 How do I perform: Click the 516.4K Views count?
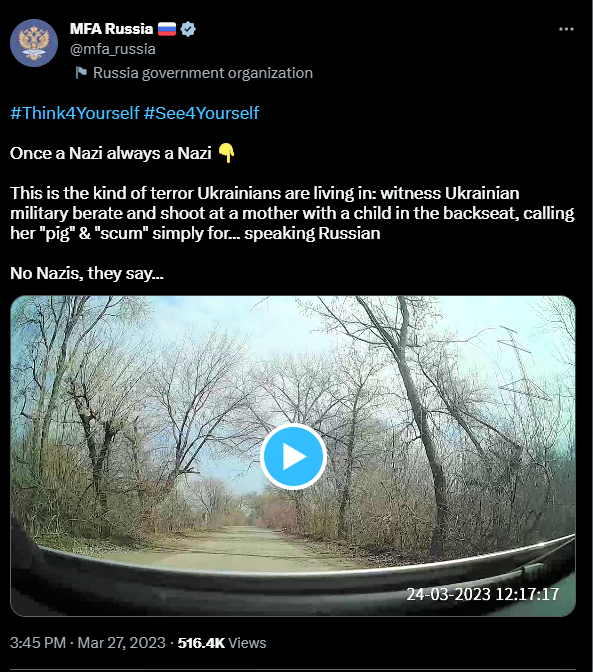(x=222, y=643)
